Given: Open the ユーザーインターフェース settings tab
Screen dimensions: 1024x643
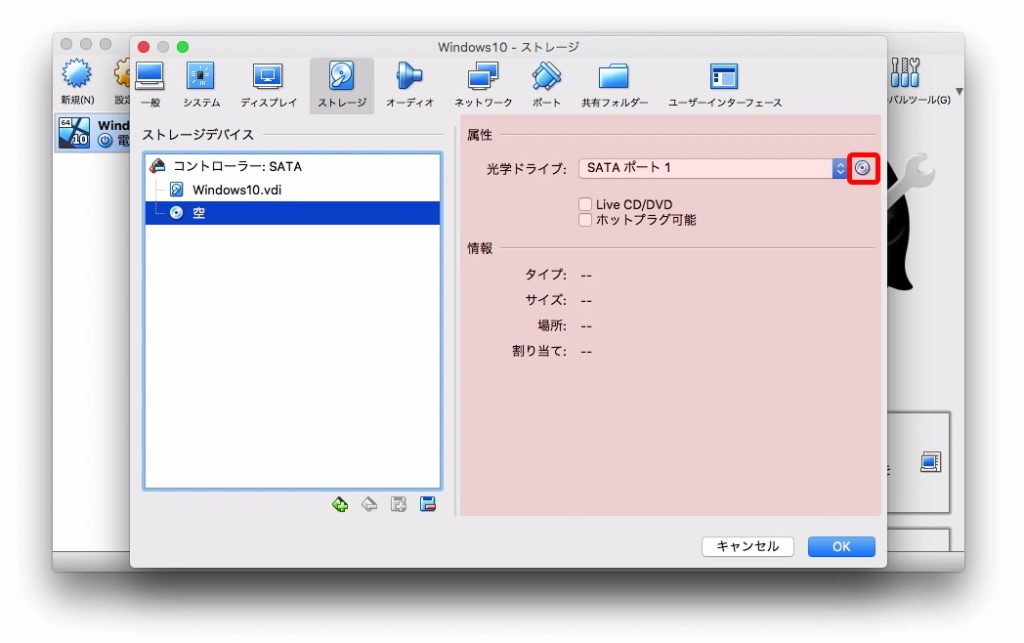Looking at the screenshot, I should tap(724, 85).
